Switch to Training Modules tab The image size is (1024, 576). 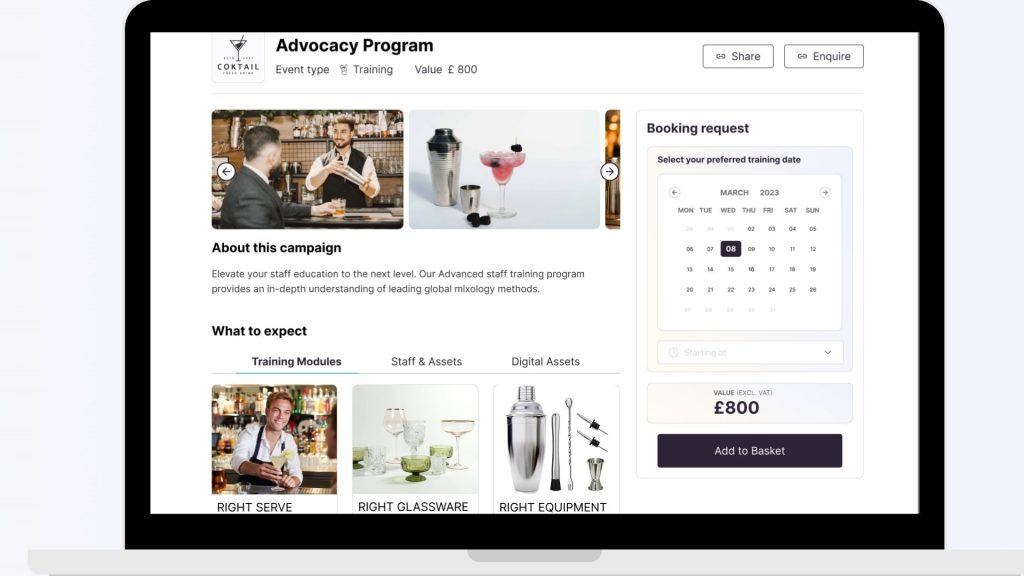[x=296, y=361]
